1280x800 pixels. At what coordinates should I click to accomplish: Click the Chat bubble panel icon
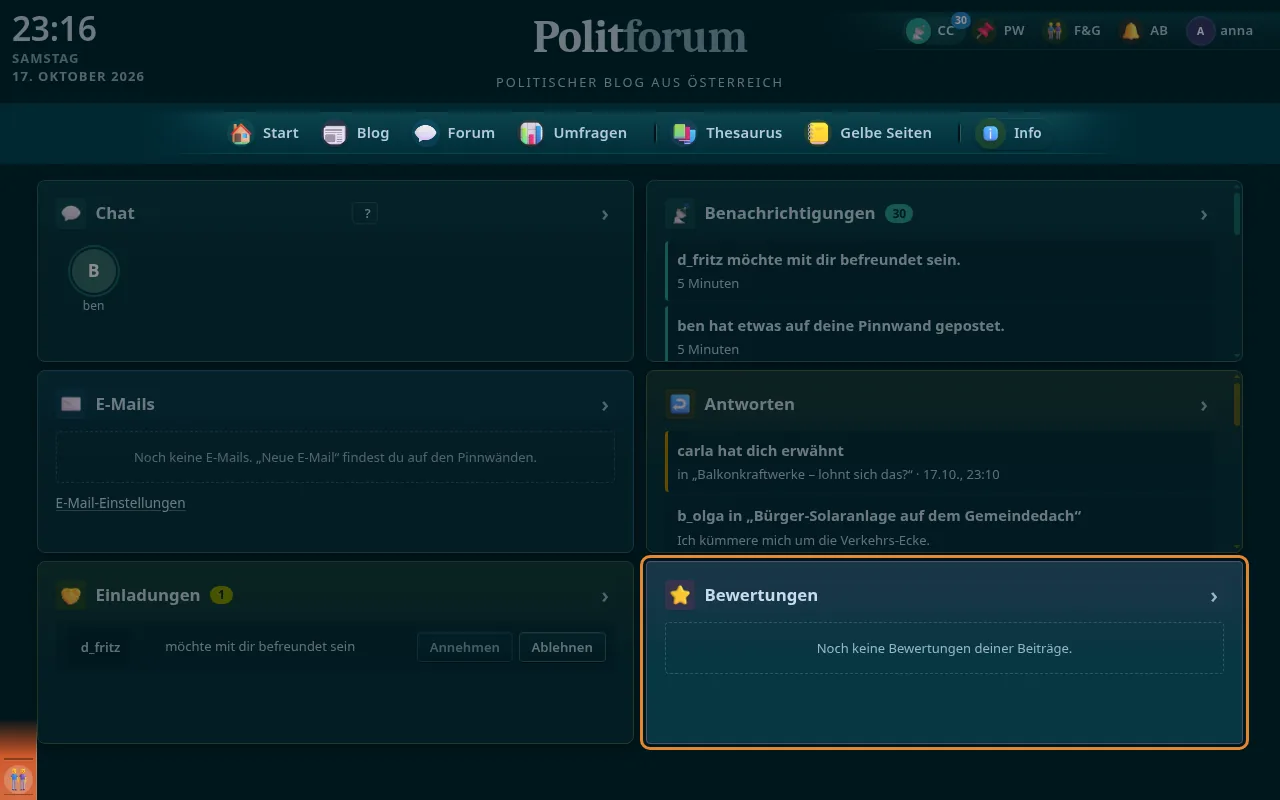71,213
